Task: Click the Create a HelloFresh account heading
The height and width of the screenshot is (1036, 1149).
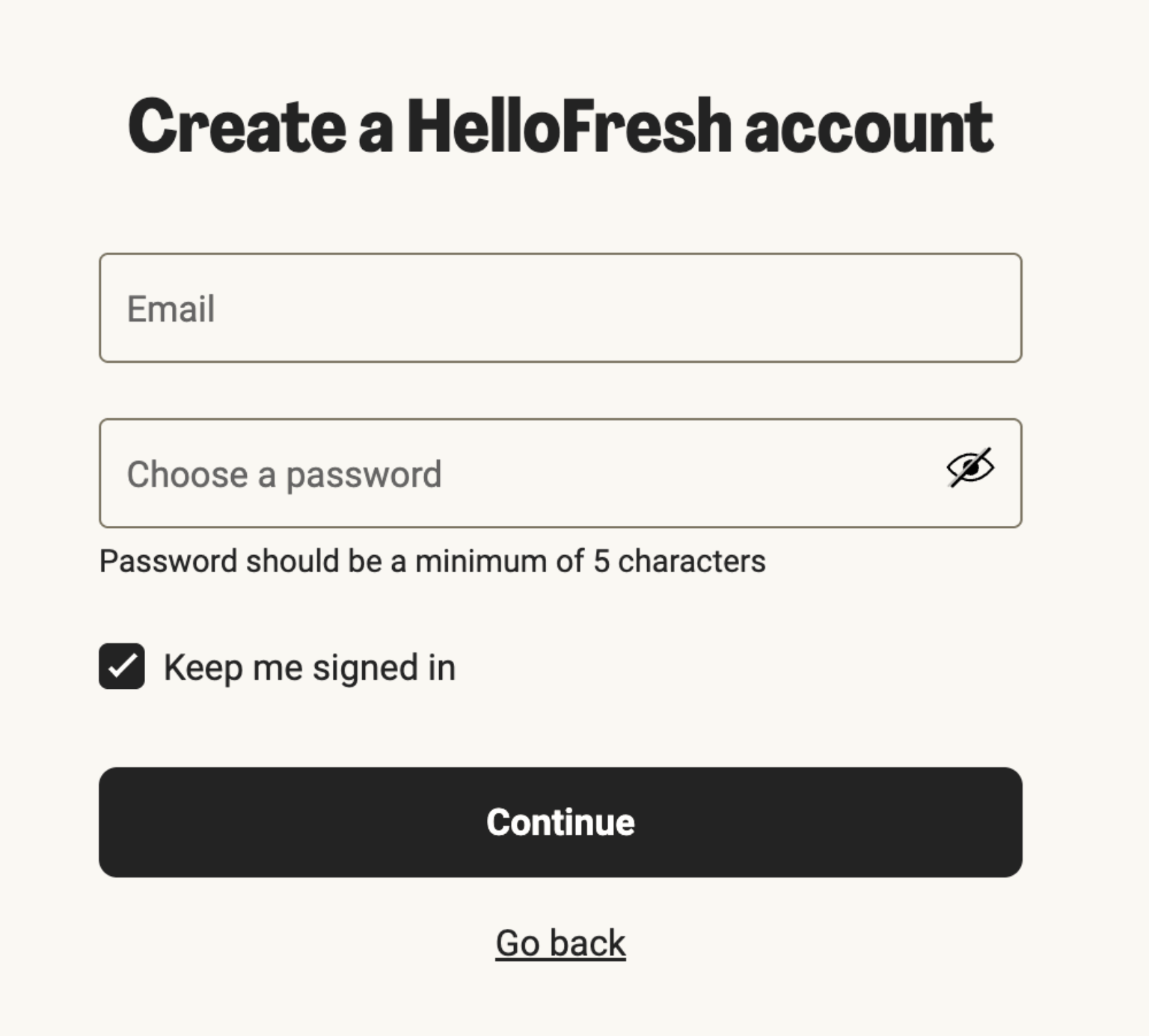Action: (560, 126)
